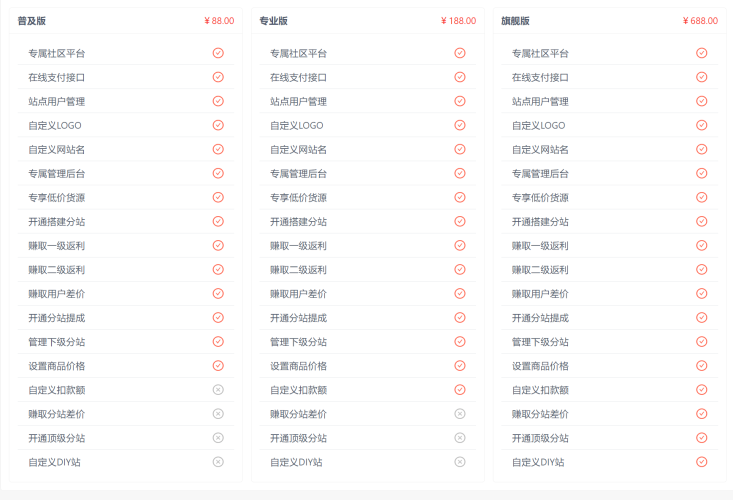Click the ¥188.00 price of 专业版
This screenshot has width=733, height=500.
tap(458, 21)
